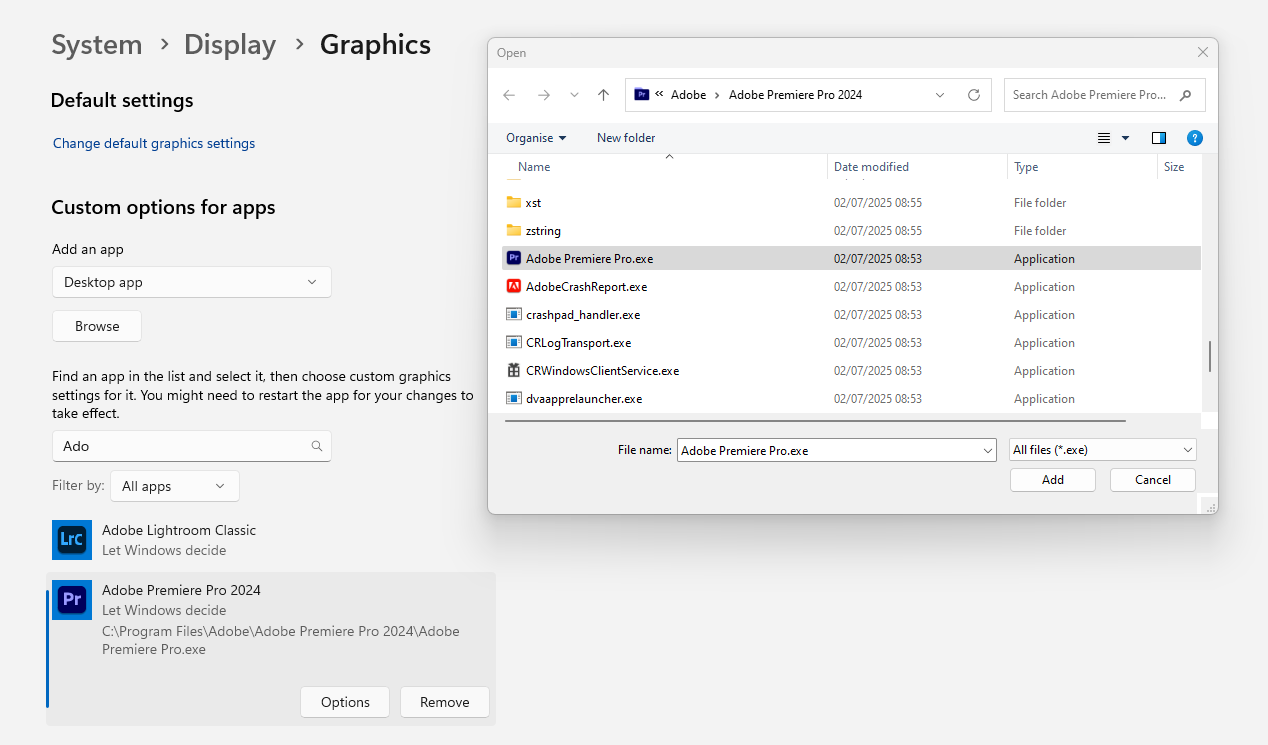
Task: Select dvaapprelauncher.exe icon
Action: click(514, 399)
